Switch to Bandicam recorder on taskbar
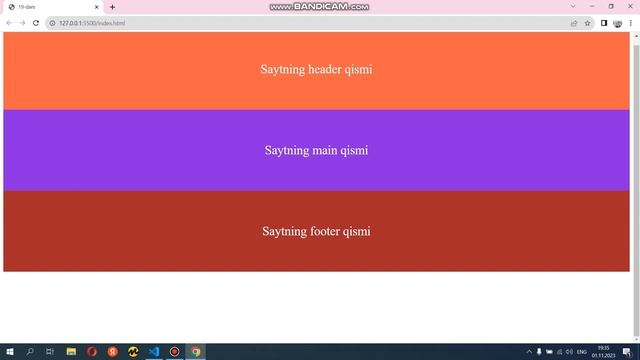The image size is (640, 360). pyautogui.click(x=175, y=351)
